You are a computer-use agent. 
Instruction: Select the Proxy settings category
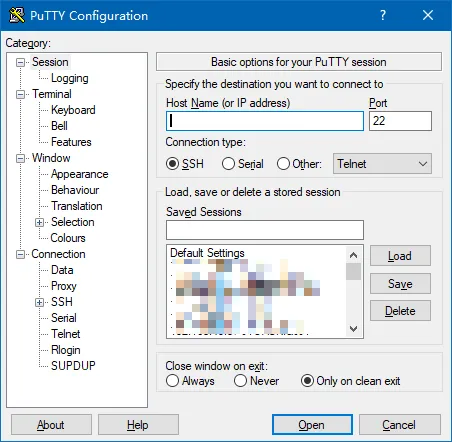64,286
